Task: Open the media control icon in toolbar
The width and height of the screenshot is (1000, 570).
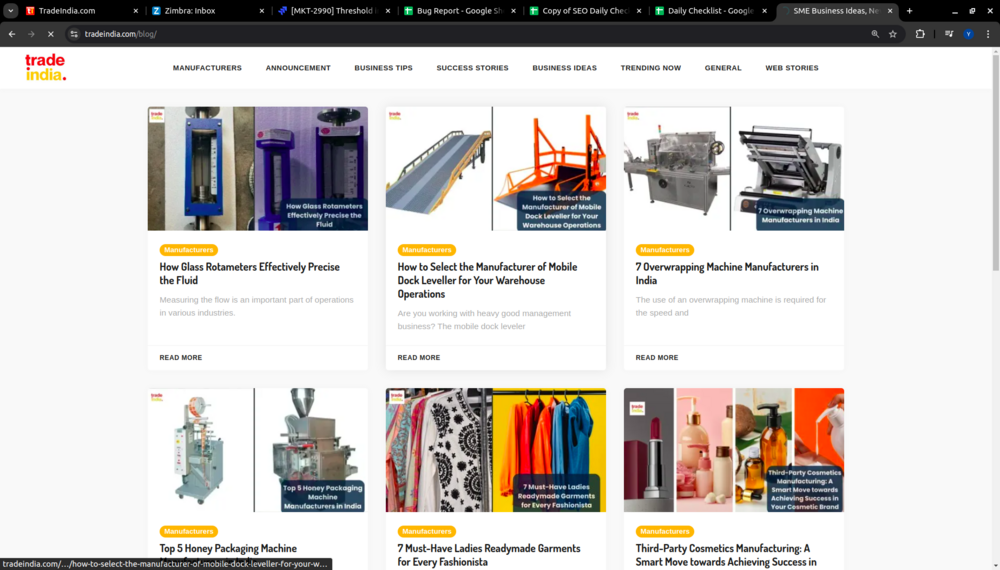Action: pyautogui.click(x=949, y=34)
